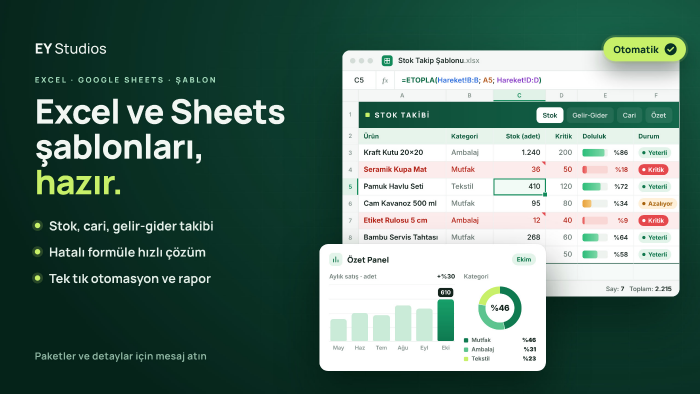Click the Otomatik badge

click(644, 50)
